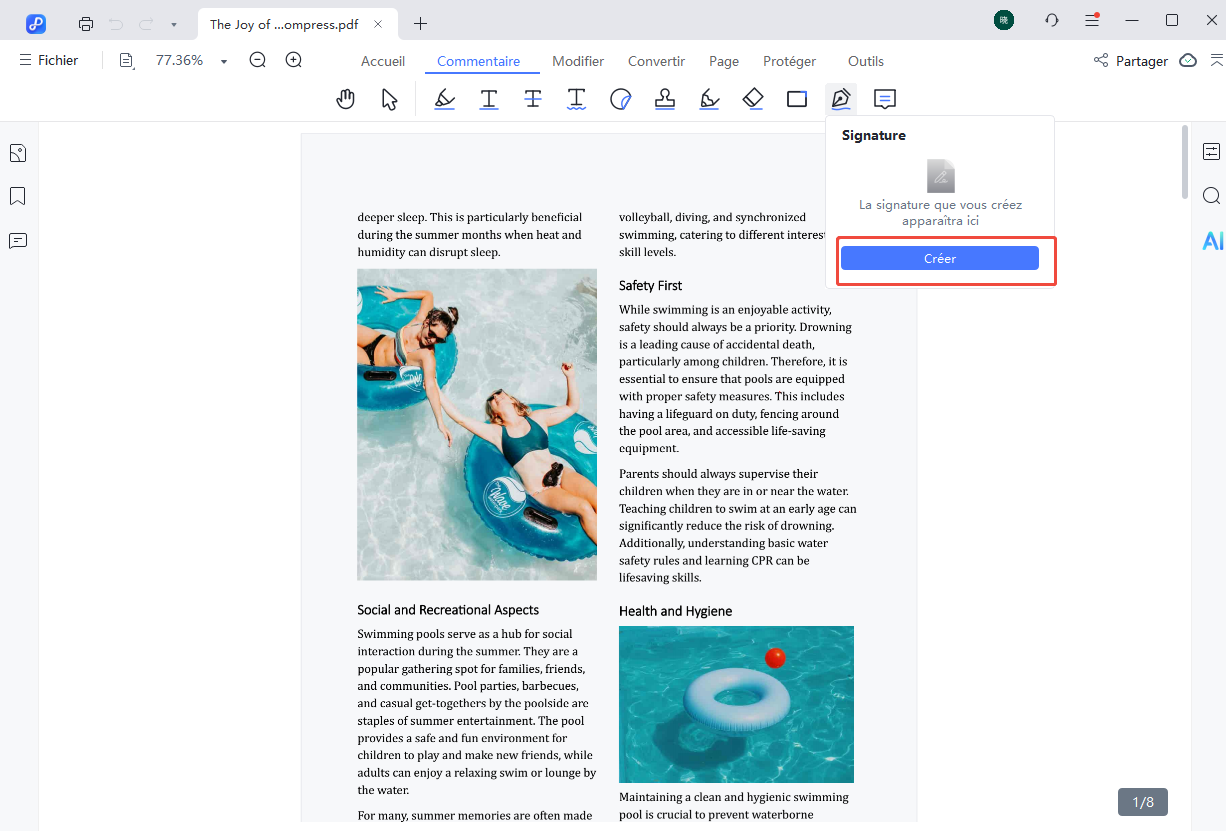Select the Hand pan tool

pos(346,99)
